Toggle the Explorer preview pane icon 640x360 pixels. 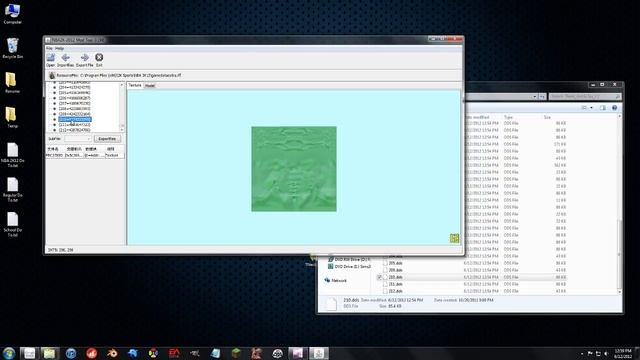[602, 108]
